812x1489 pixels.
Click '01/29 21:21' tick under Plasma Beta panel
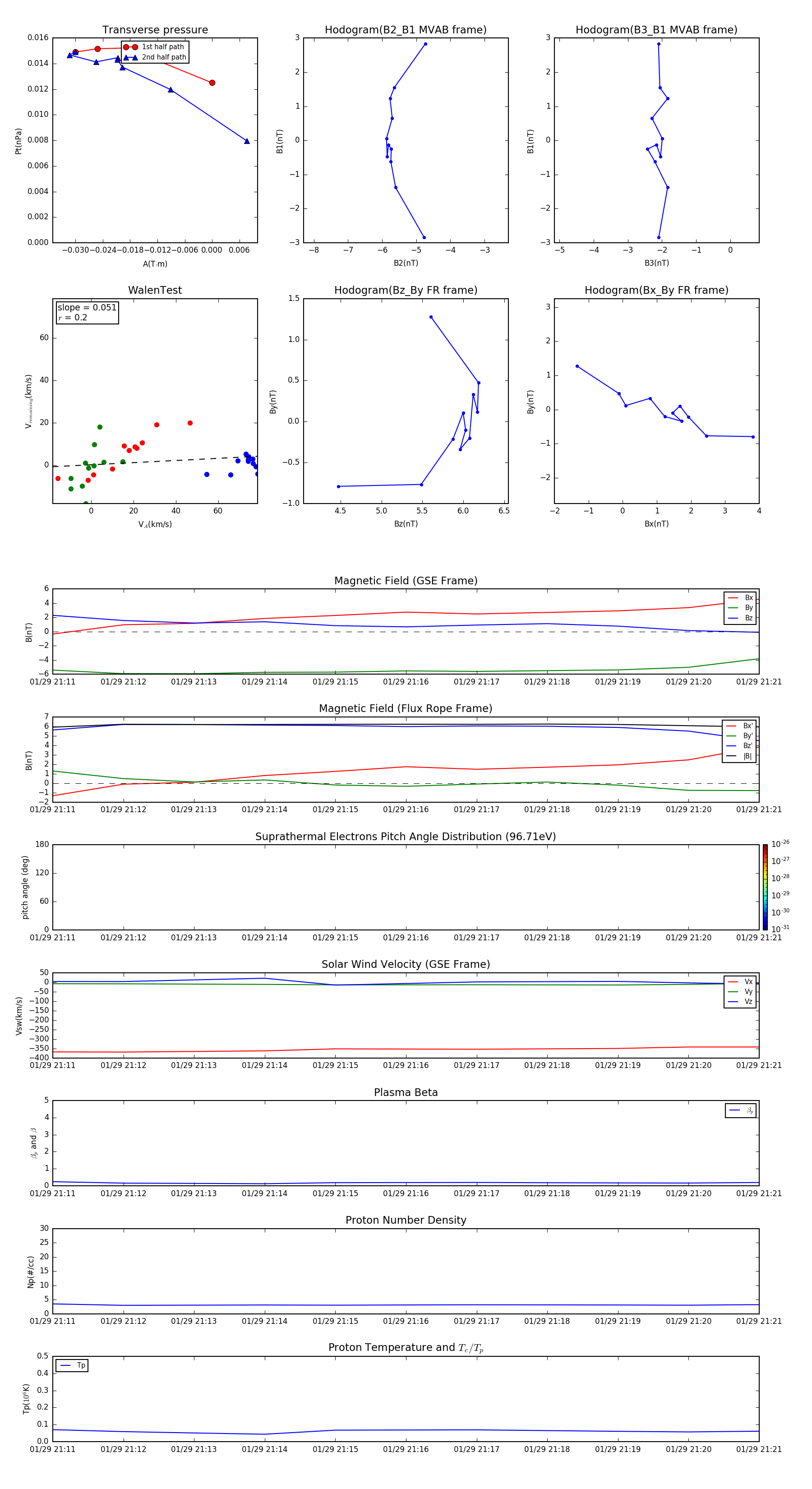[x=759, y=1193]
